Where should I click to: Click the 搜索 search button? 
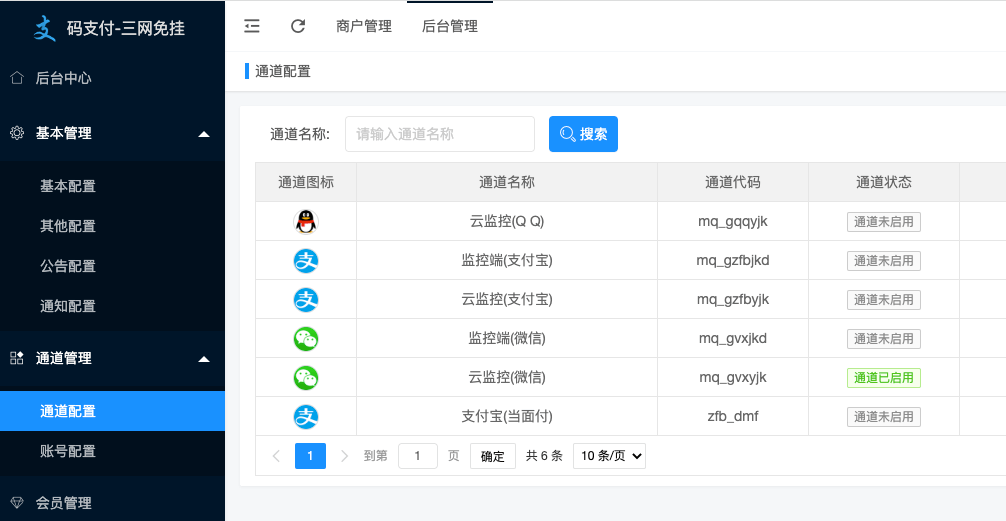point(583,134)
